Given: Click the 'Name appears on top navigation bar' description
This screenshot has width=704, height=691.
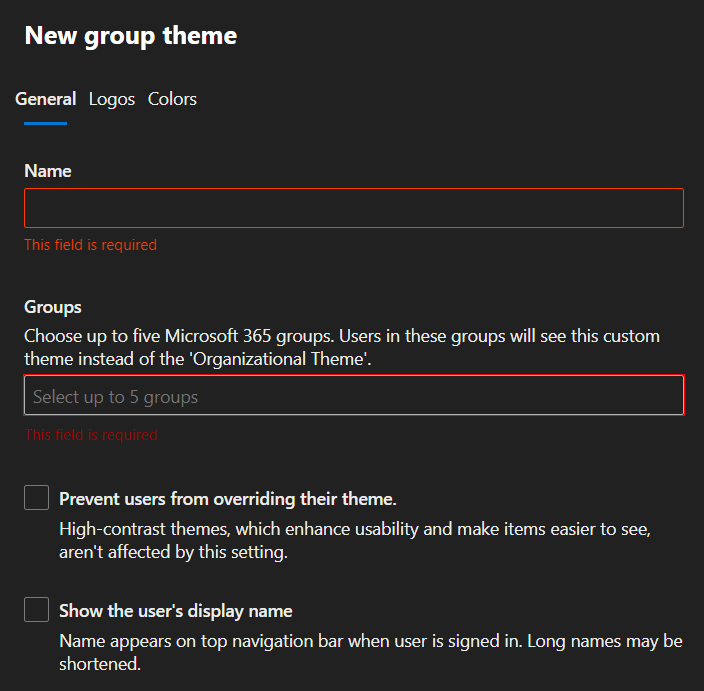Looking at the screenshot, I should 370,640.
